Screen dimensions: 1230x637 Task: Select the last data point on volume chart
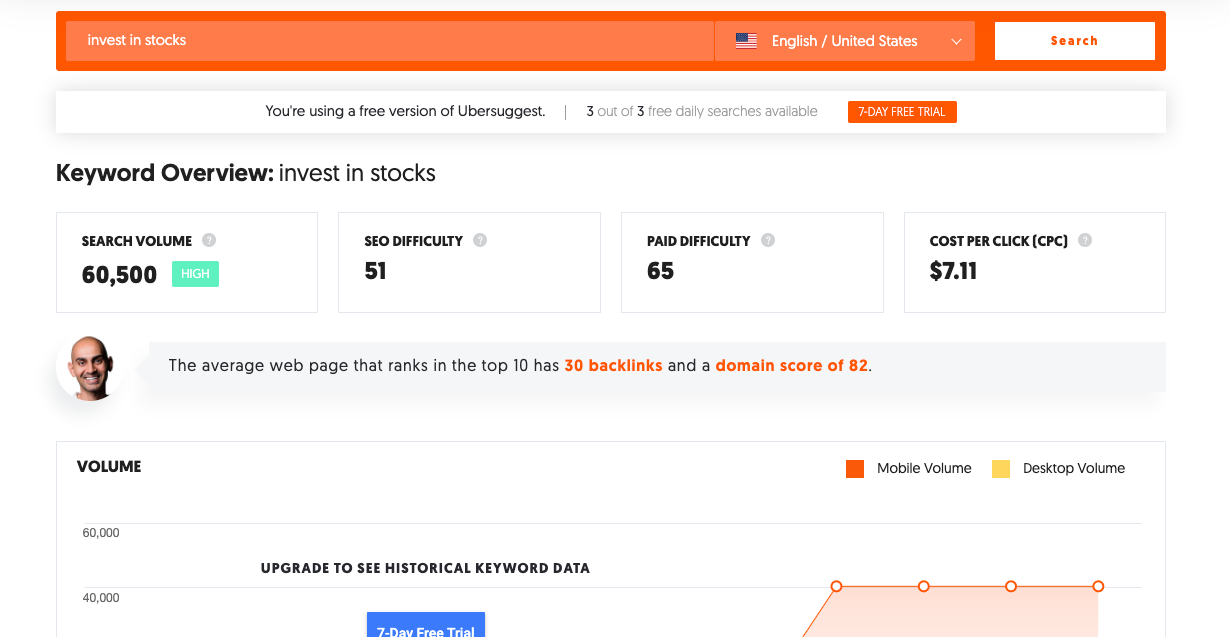click(x=1098, y=586)
